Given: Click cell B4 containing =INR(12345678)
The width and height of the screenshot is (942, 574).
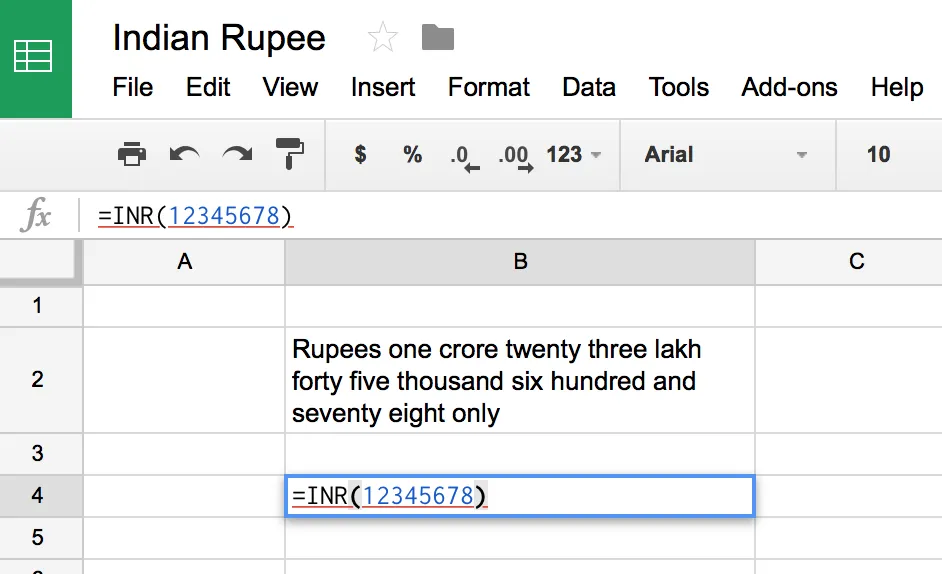Looking at the screenshot, I should [x=520, y=496].
